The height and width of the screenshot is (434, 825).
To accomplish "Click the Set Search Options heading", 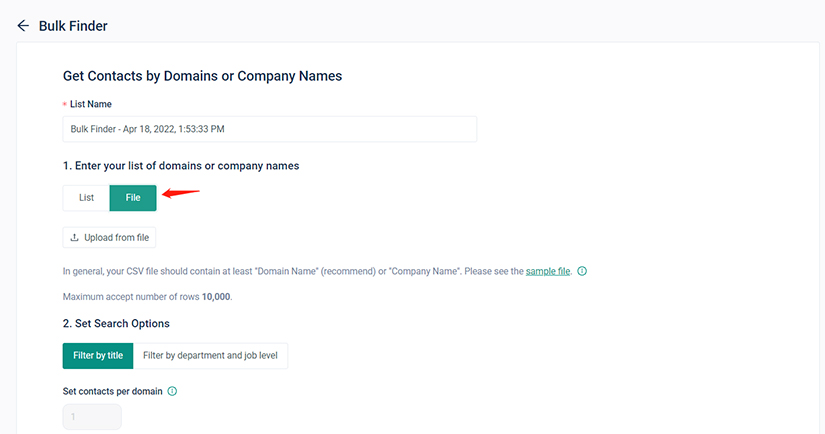I will 116,323.
